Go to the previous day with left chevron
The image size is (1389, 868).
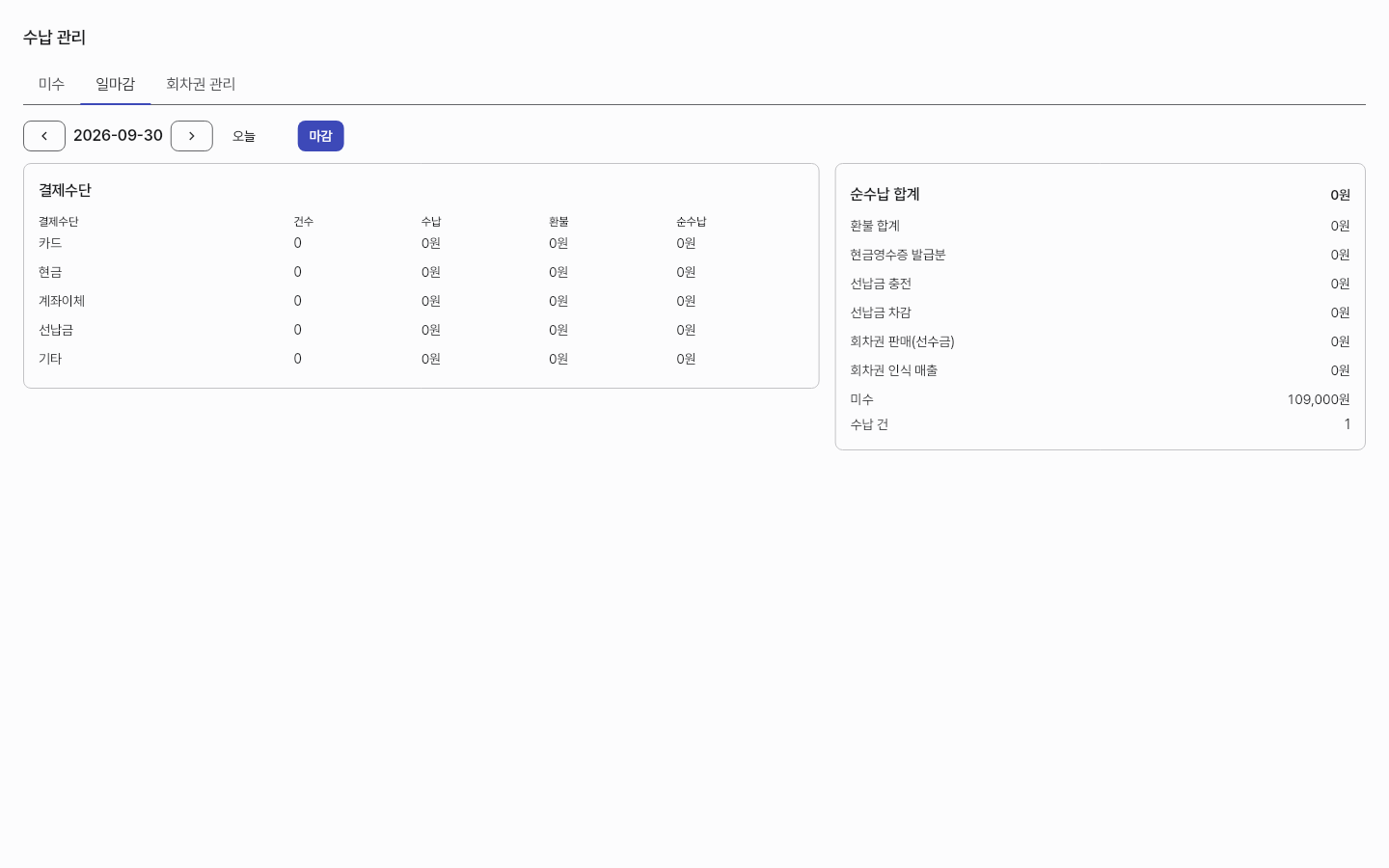point(44,136)
